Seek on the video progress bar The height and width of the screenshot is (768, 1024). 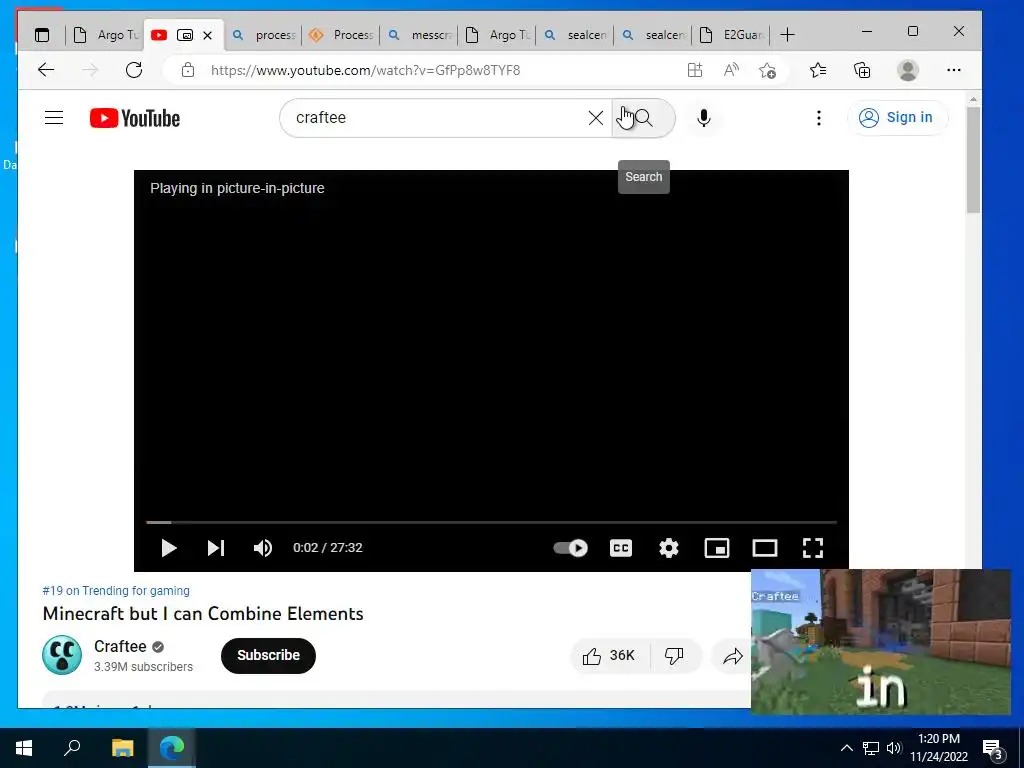click(x=491, y=522)
